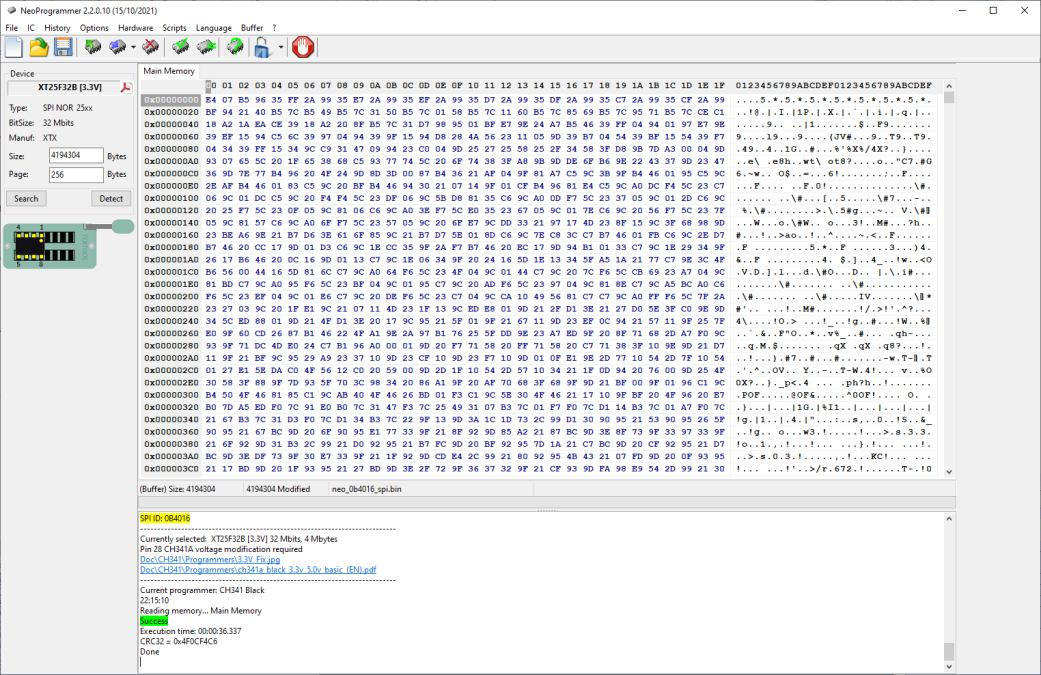
Task: Click the address row 0x00000000
Action: (x=171, y=100)
